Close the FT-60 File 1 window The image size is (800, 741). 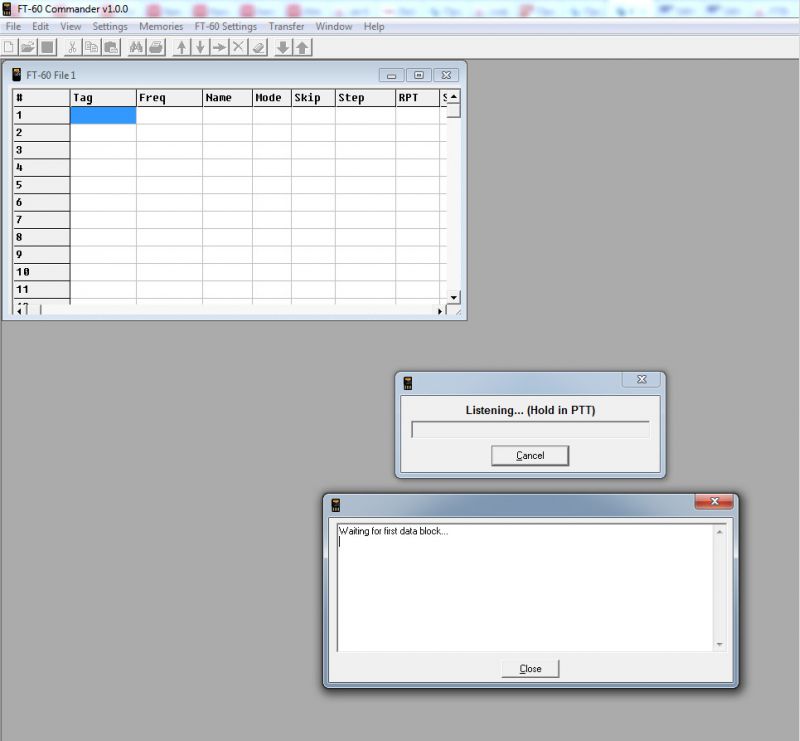point(446,75)
